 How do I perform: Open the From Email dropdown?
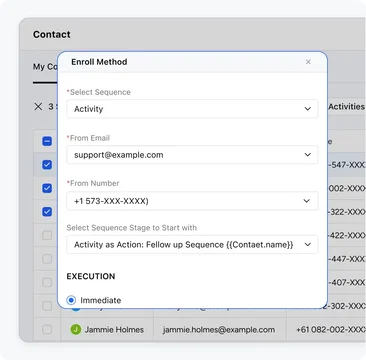click(192, 155)
